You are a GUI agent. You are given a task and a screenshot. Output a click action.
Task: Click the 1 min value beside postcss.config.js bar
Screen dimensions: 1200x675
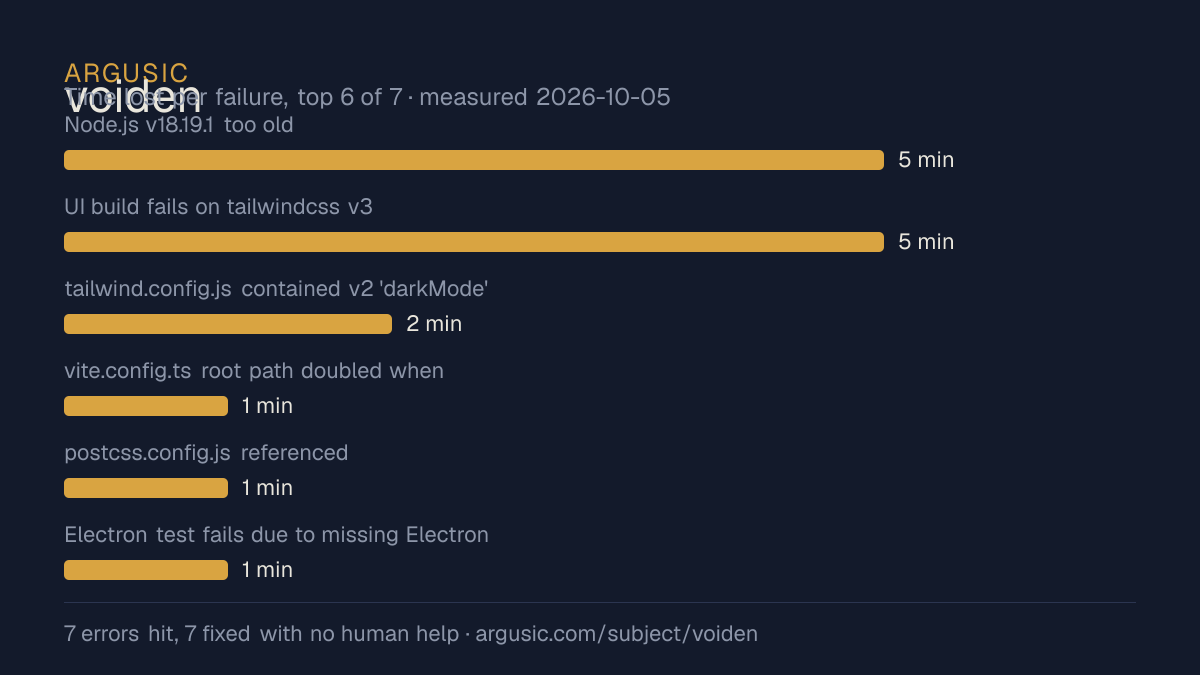267,488
